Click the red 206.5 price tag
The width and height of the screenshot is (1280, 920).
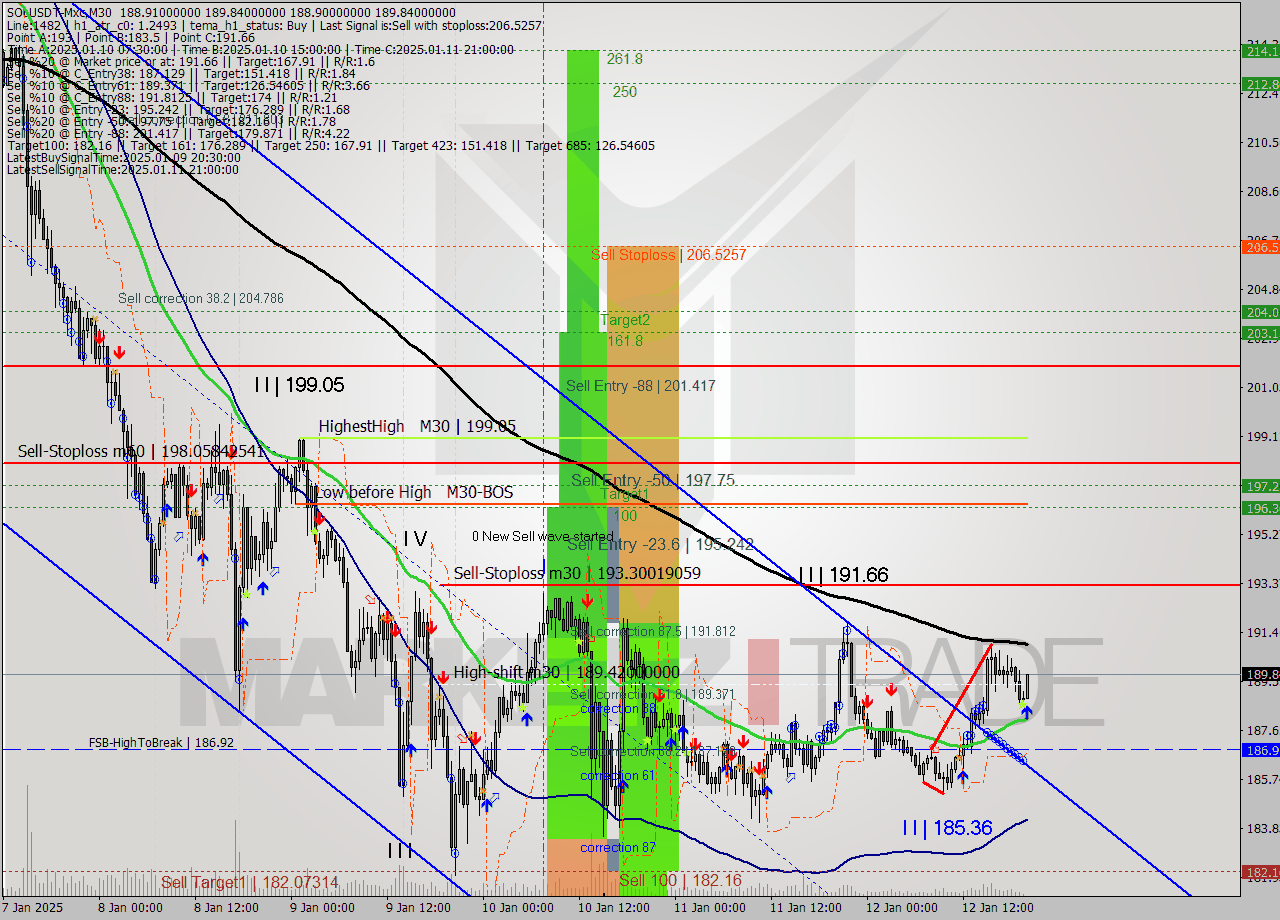click(1261, 247)
